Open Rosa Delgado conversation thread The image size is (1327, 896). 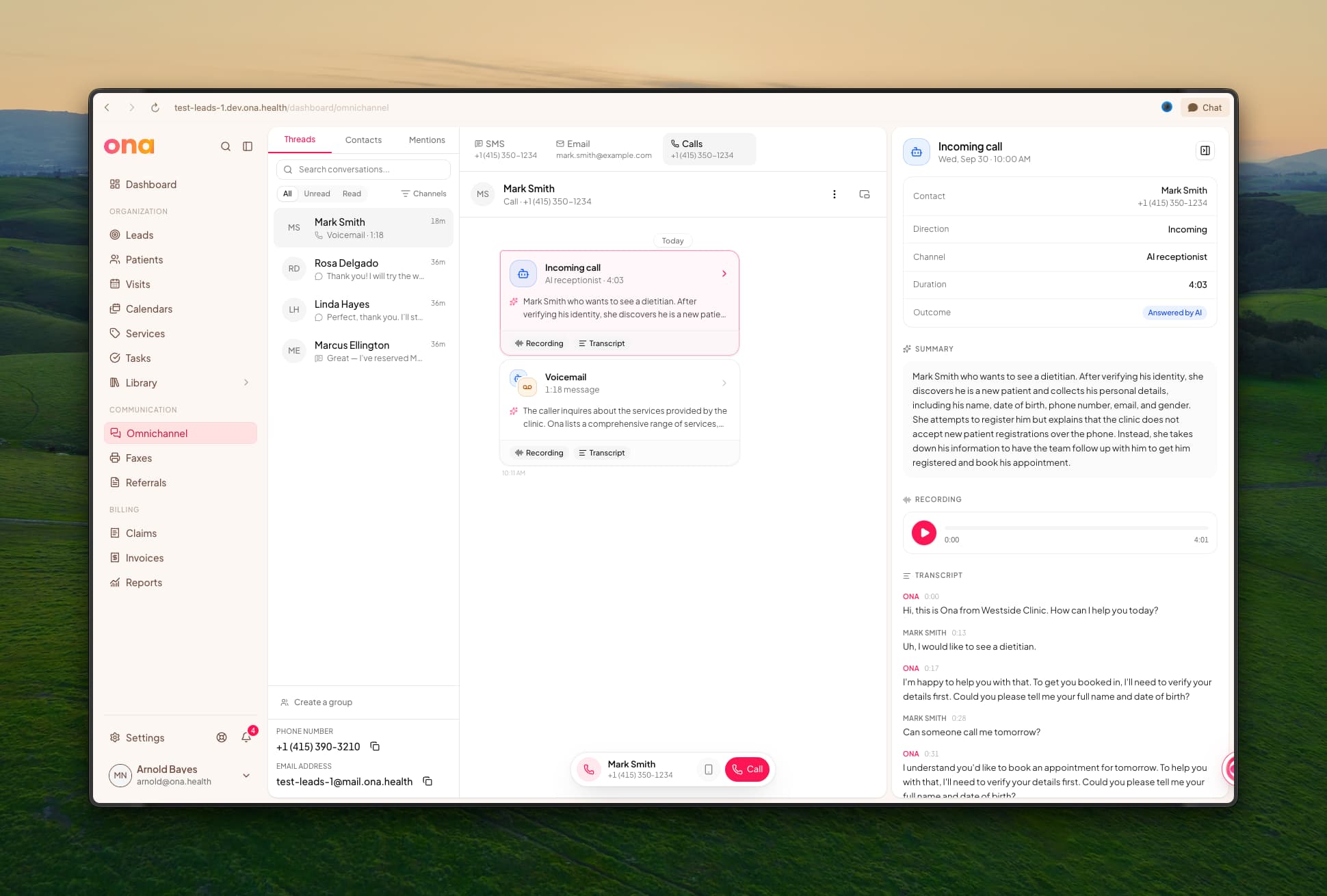click(x=363, y=269)
